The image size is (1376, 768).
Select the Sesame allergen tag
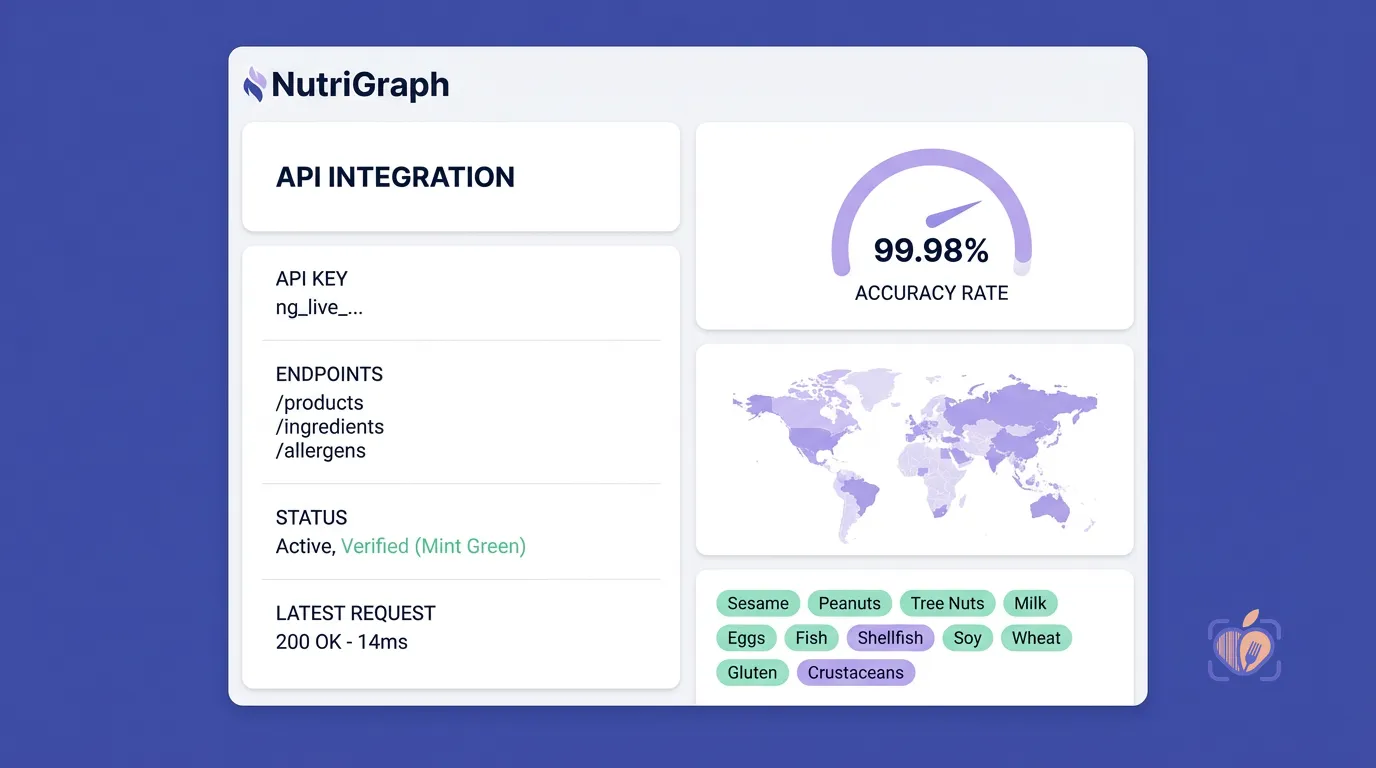(758, 603)
